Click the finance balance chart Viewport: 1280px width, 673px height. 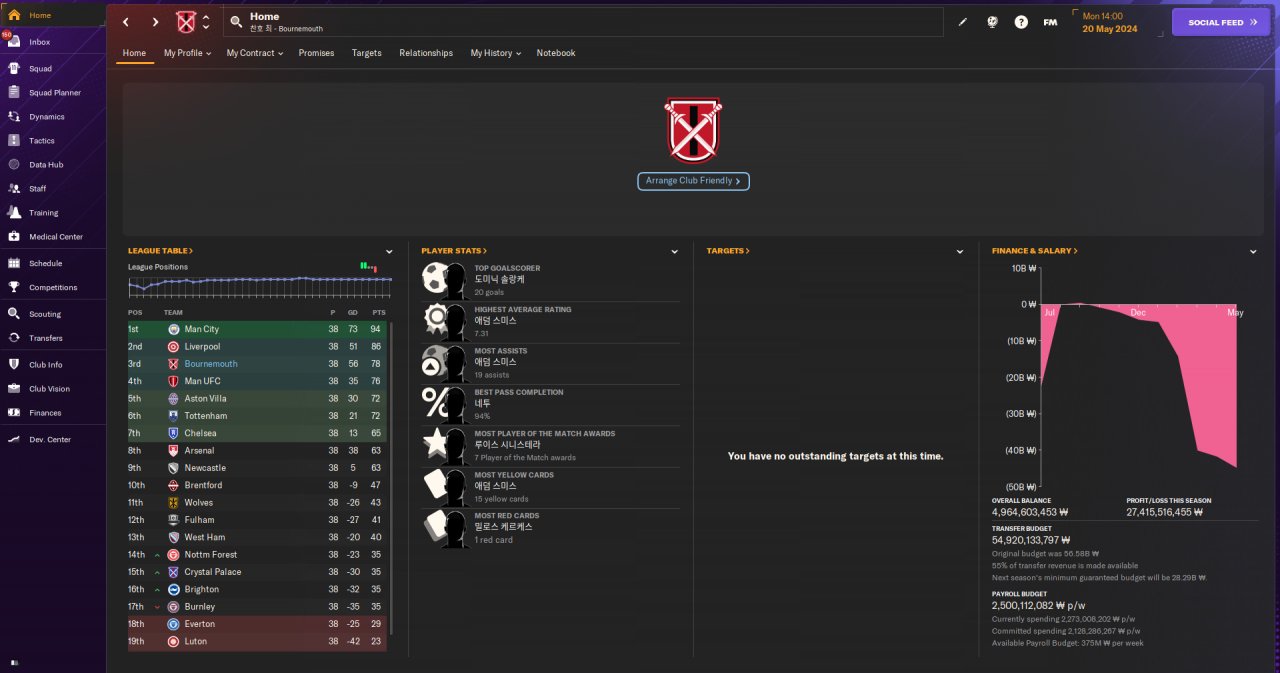click(1140, 377)
